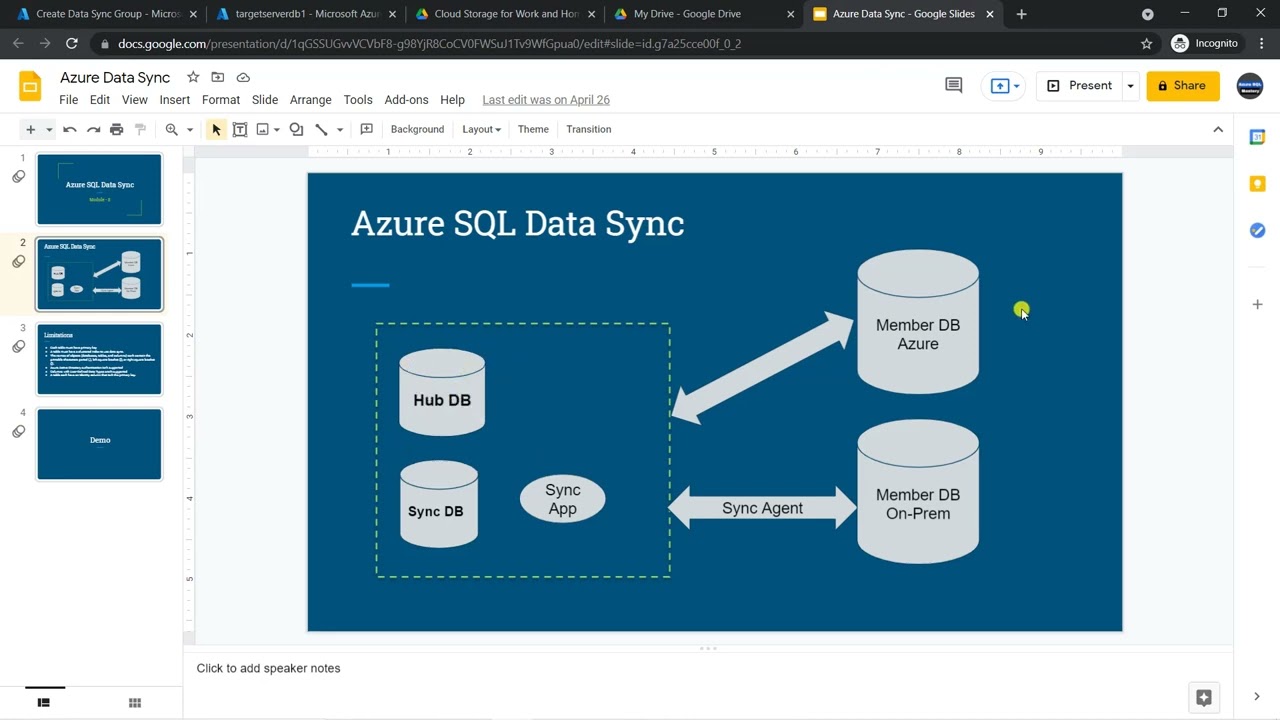1280x720 pixels.
Task: Open Present options dropdown arrow
Action: (1130, 86)
